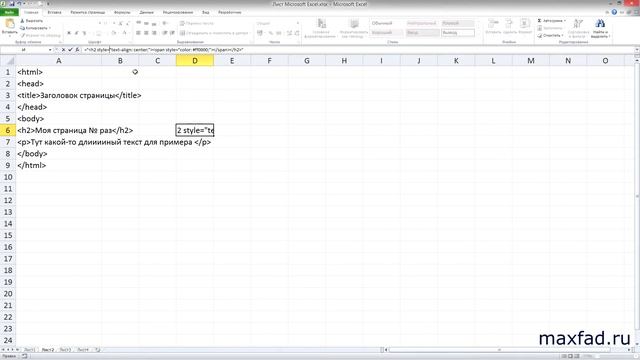Toggle italic formatting
This screenshot has width=640, height=360.
tap(76, 33)
